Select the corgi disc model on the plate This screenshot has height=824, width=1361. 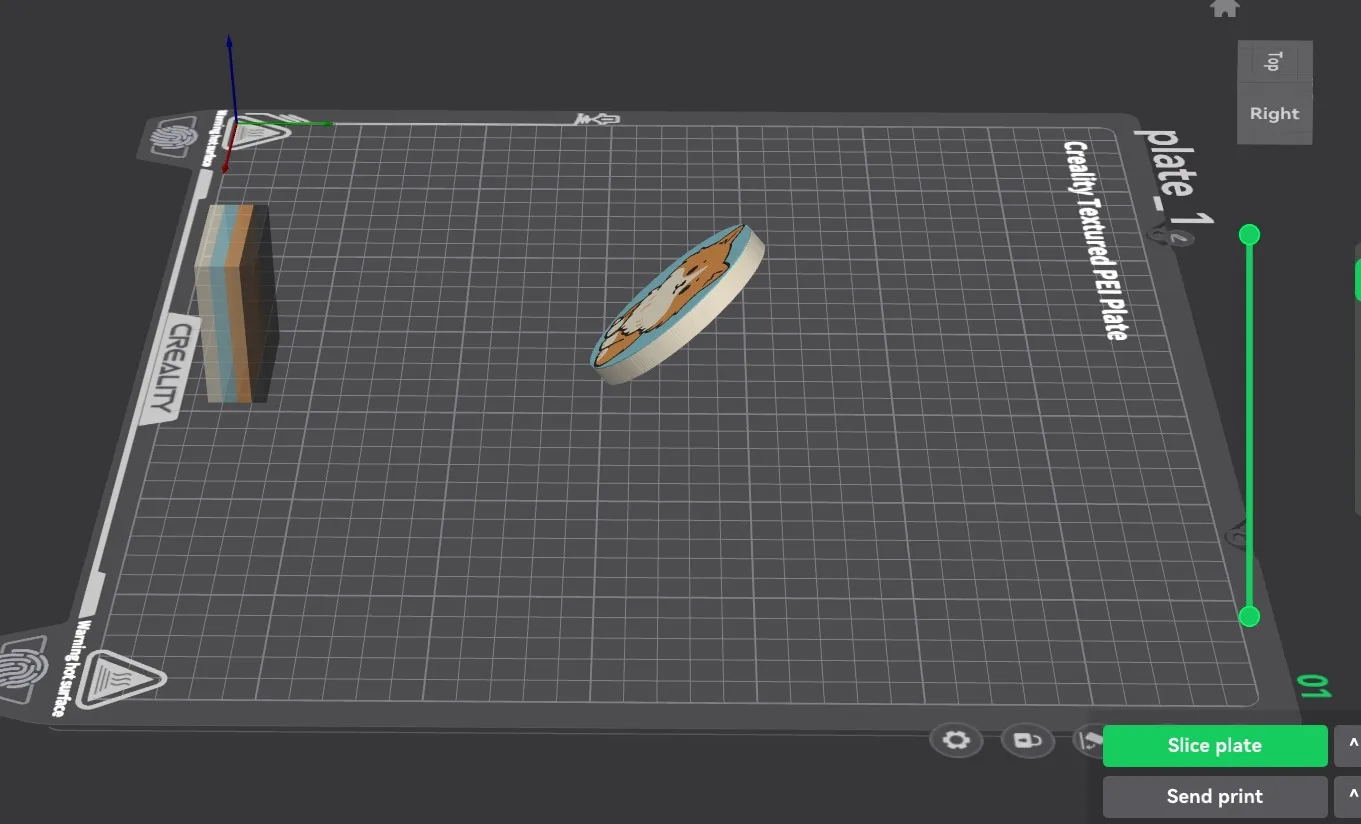click(x=677, y=305)
